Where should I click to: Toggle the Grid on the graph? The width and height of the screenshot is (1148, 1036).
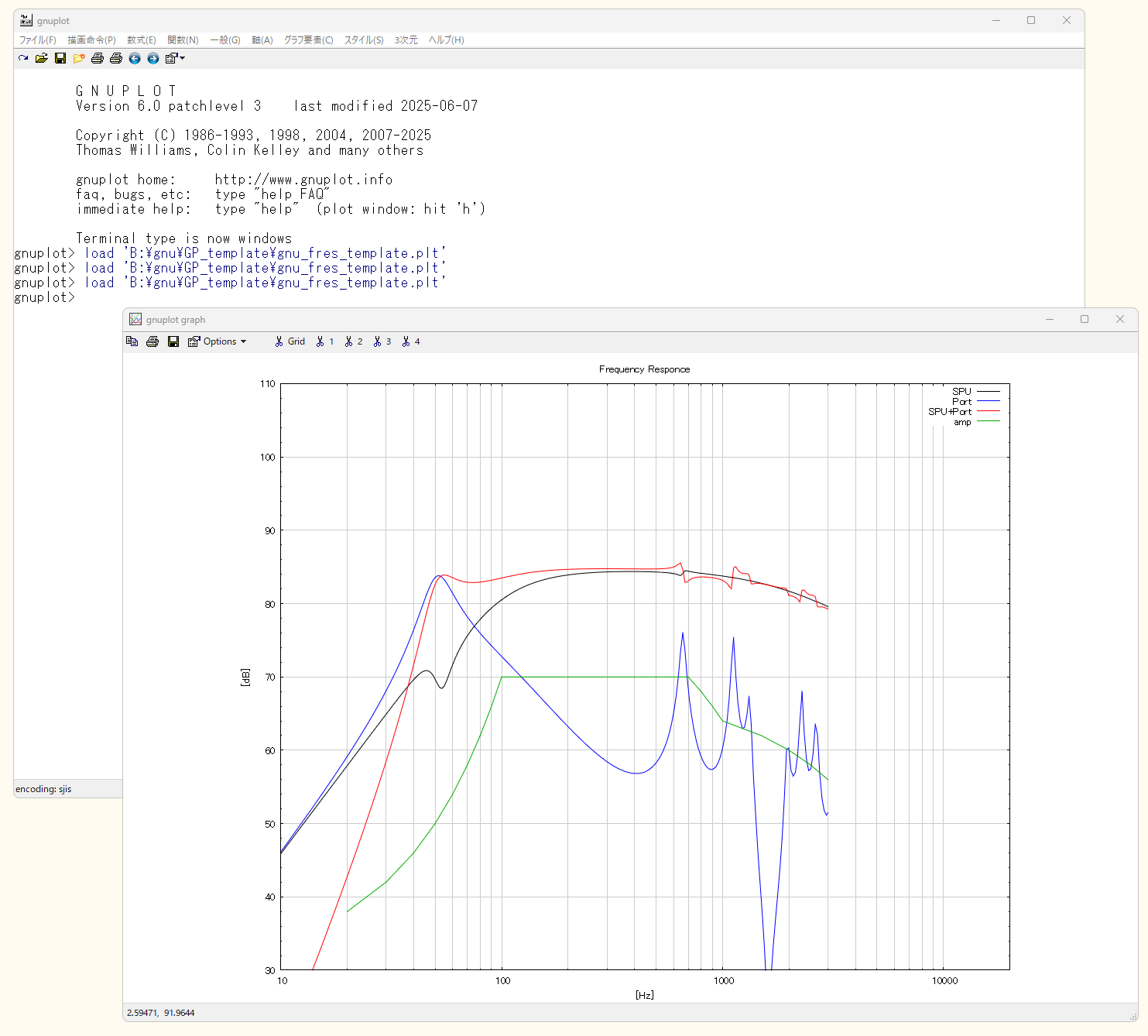pos(290,341)
